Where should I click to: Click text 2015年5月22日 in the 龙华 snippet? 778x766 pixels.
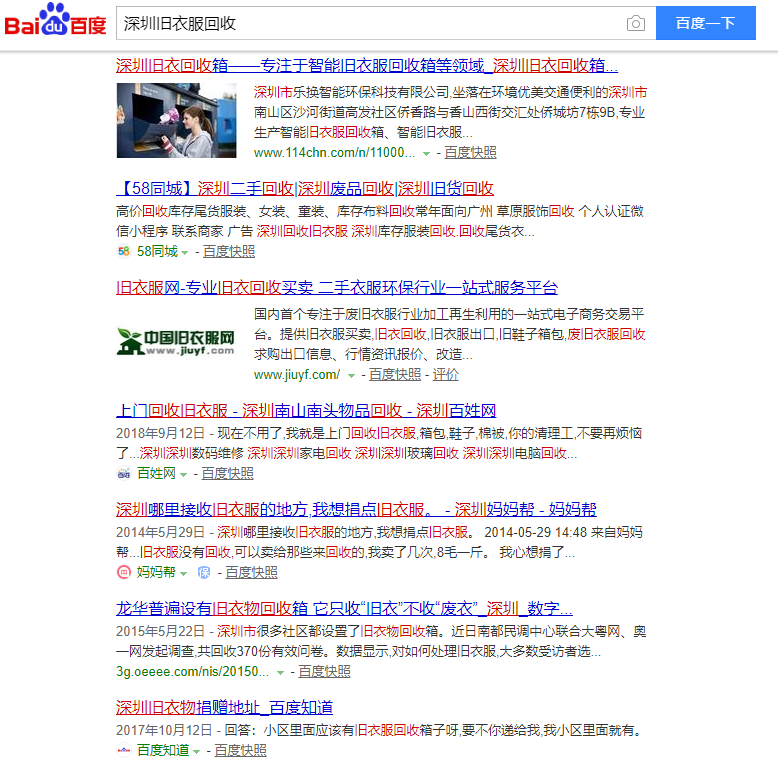[x=160, y=631]
